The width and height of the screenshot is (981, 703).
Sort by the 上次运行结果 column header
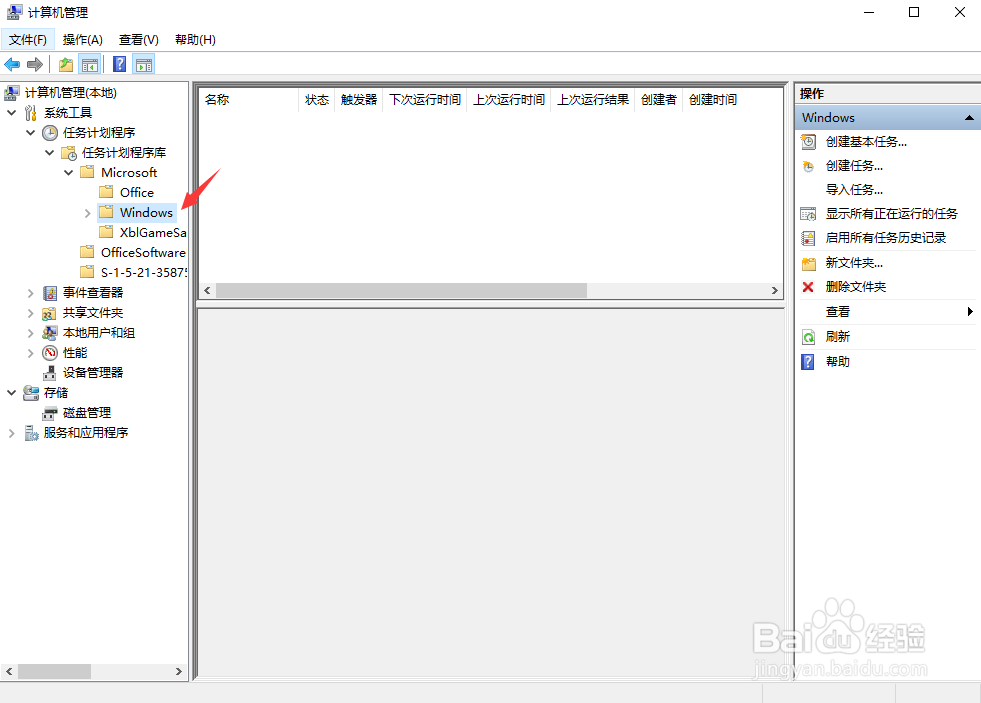[592, 99]
